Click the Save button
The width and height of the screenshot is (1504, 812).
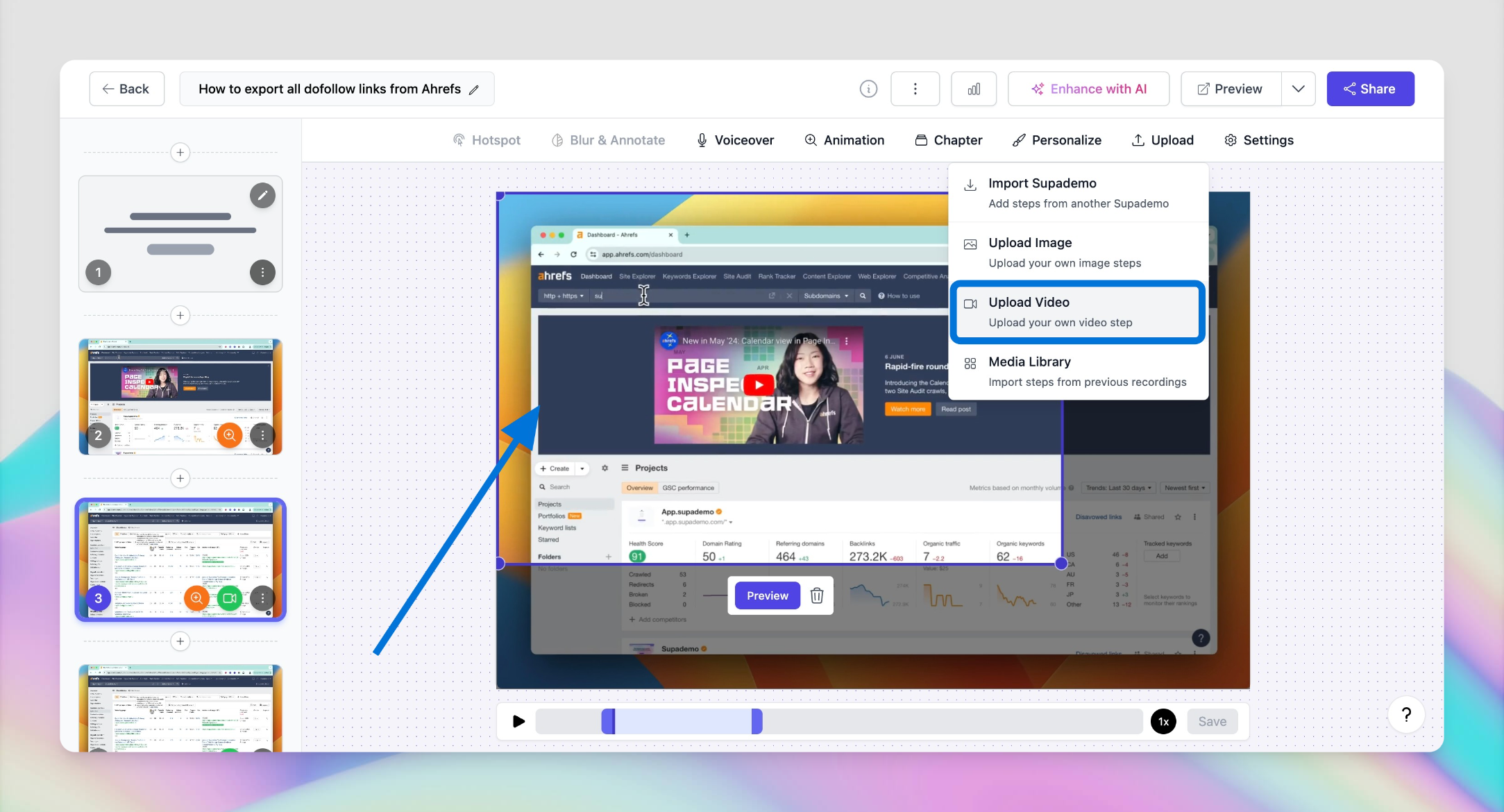(x=1213, y=721)
